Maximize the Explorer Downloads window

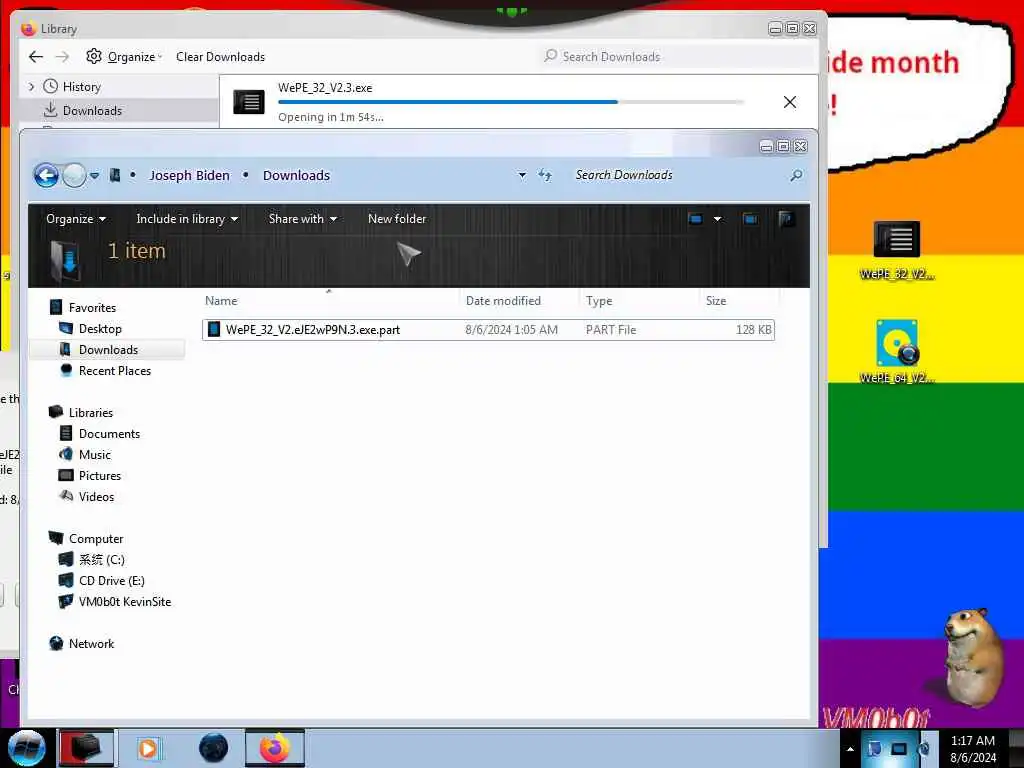[x=784, y=146]
